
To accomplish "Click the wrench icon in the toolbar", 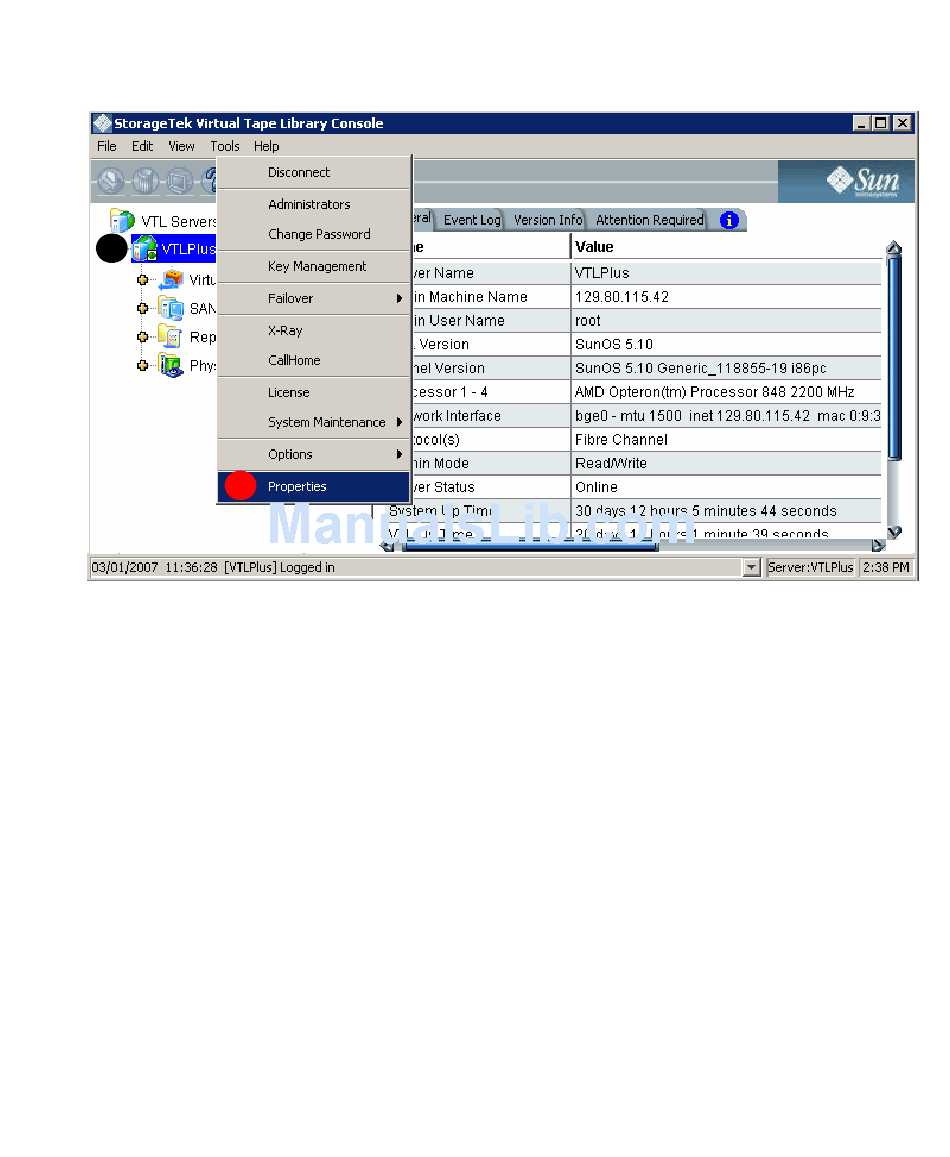I will 111,180.
